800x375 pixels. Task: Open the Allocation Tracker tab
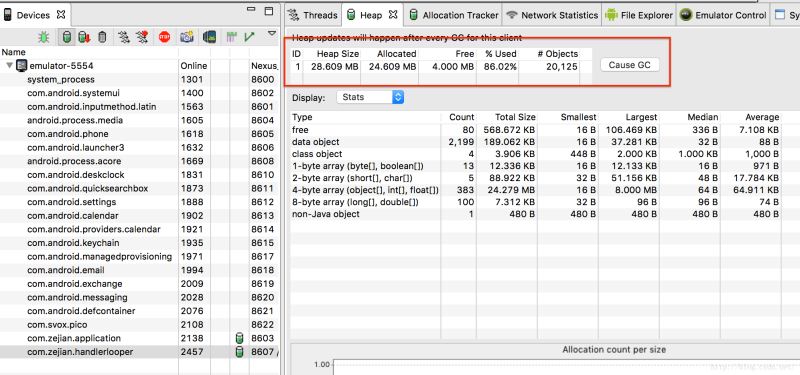pos(454,15)
